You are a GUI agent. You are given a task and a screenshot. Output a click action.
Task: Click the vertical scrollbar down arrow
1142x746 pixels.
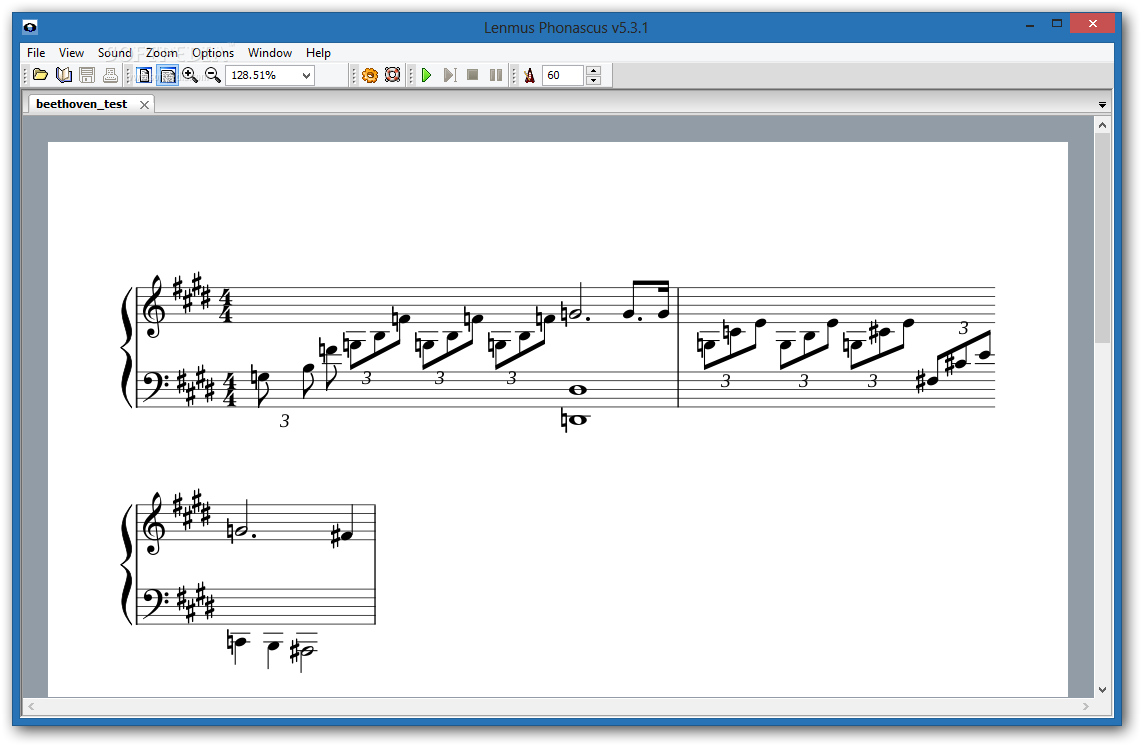coord(1102,689)
